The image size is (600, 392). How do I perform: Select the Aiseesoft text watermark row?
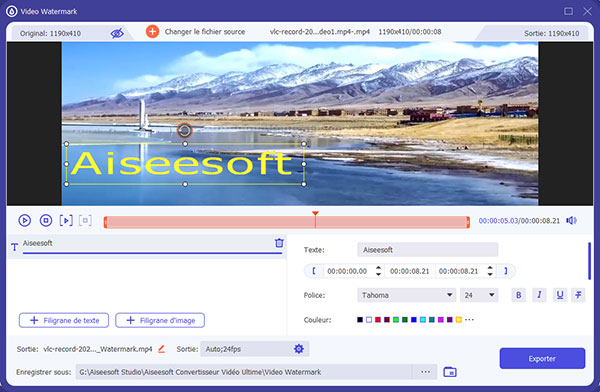point(147,246)
